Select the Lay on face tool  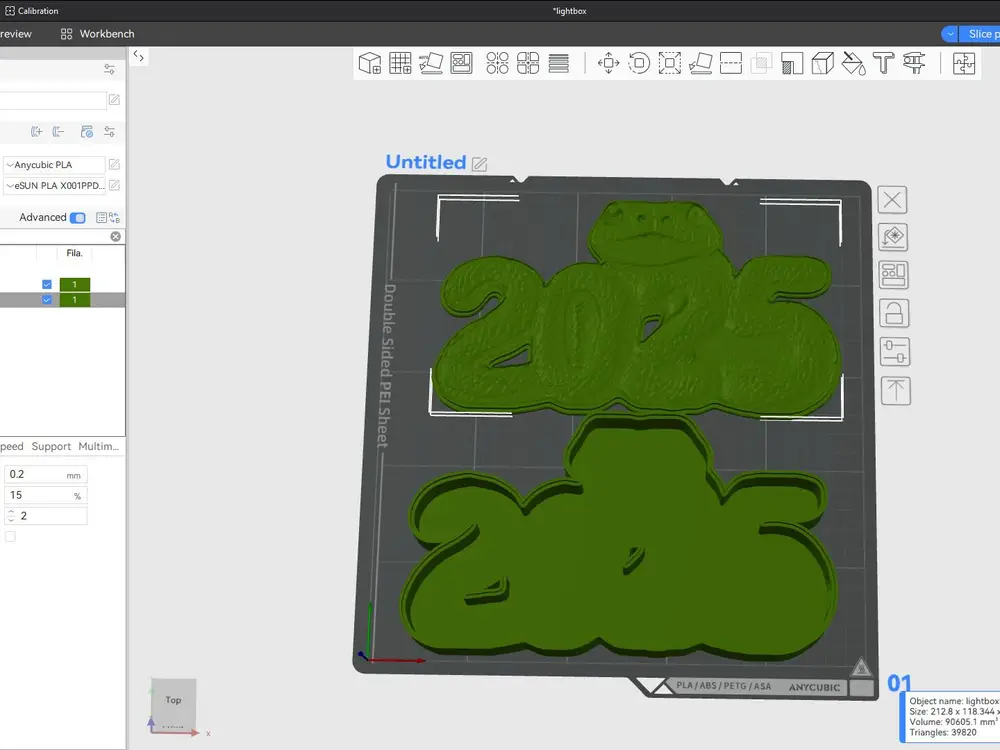(x=700, y=63)
